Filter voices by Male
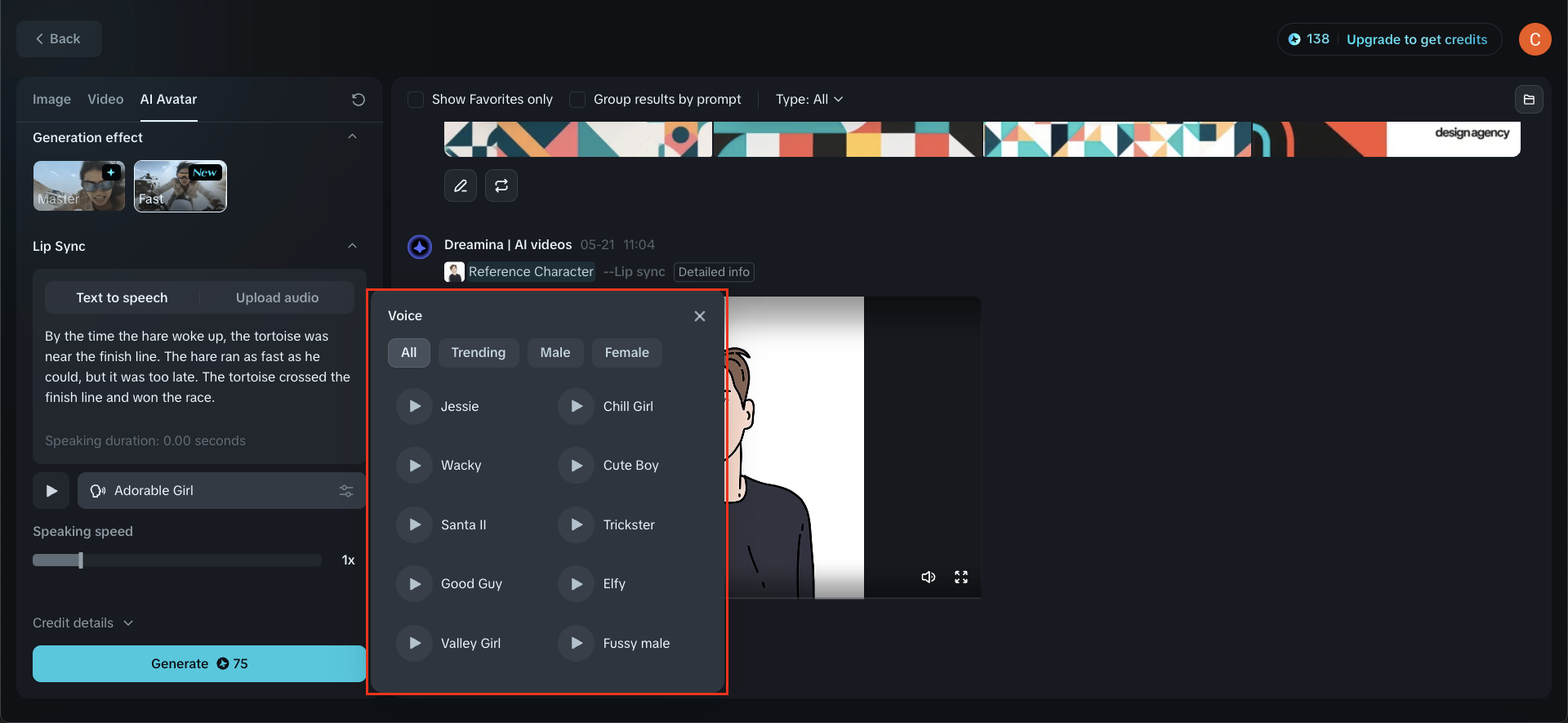The height and width of the screenshot is (723, 1568). [x=555, y=353]
